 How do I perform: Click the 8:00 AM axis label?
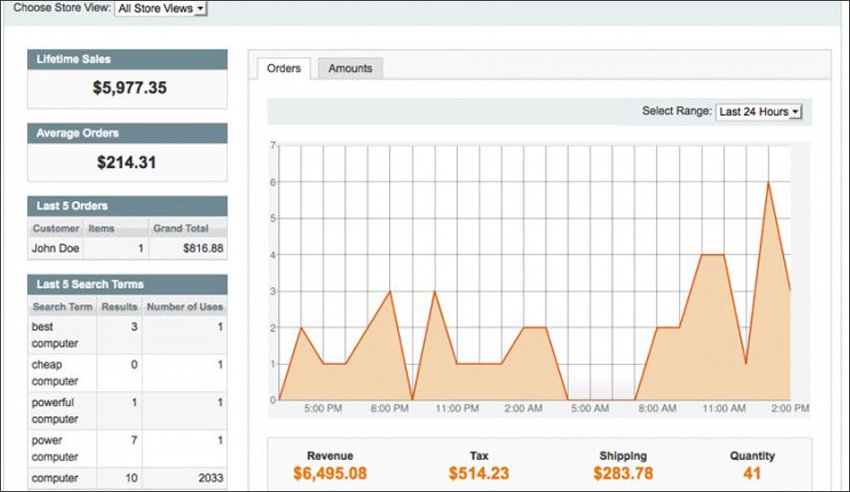[x=657, y=409]
